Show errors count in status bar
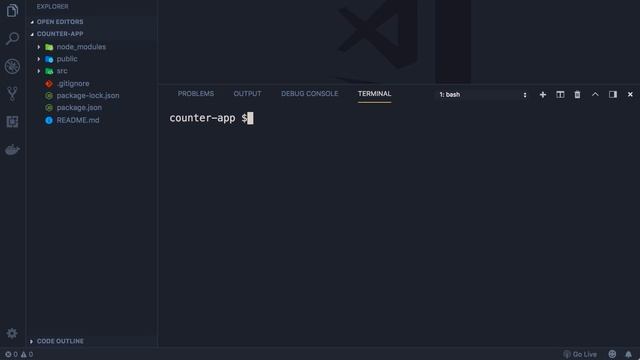This screenshot has height=360, width=640. 11,354
